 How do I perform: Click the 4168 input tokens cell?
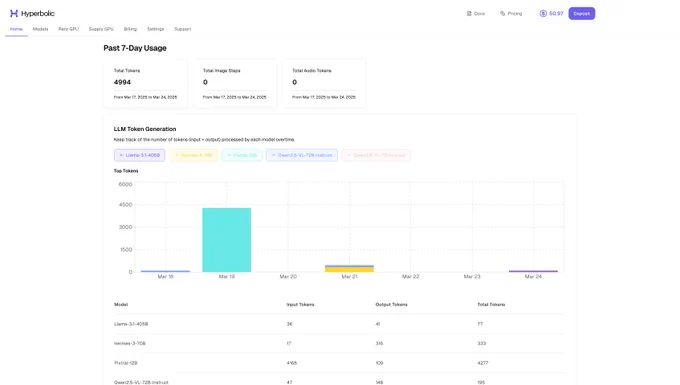pos(292,363)
